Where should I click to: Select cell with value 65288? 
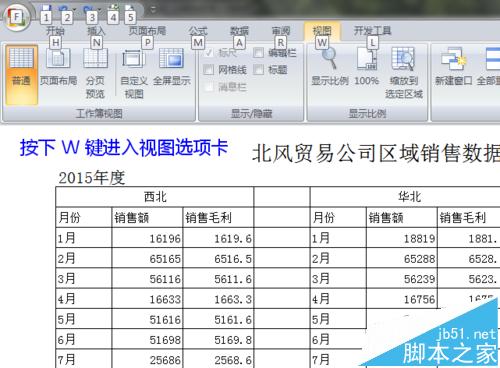click(402, 258)
